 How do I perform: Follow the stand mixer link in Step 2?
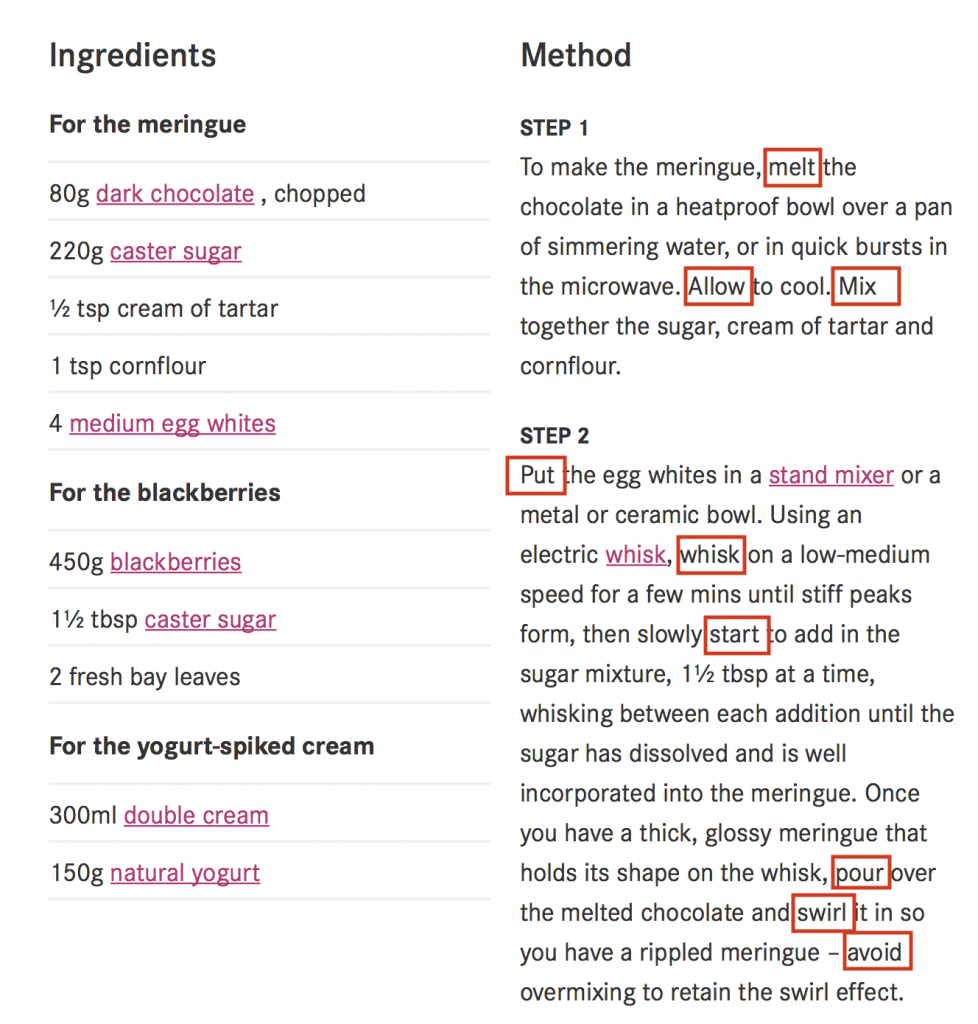[x=831, y=475]
